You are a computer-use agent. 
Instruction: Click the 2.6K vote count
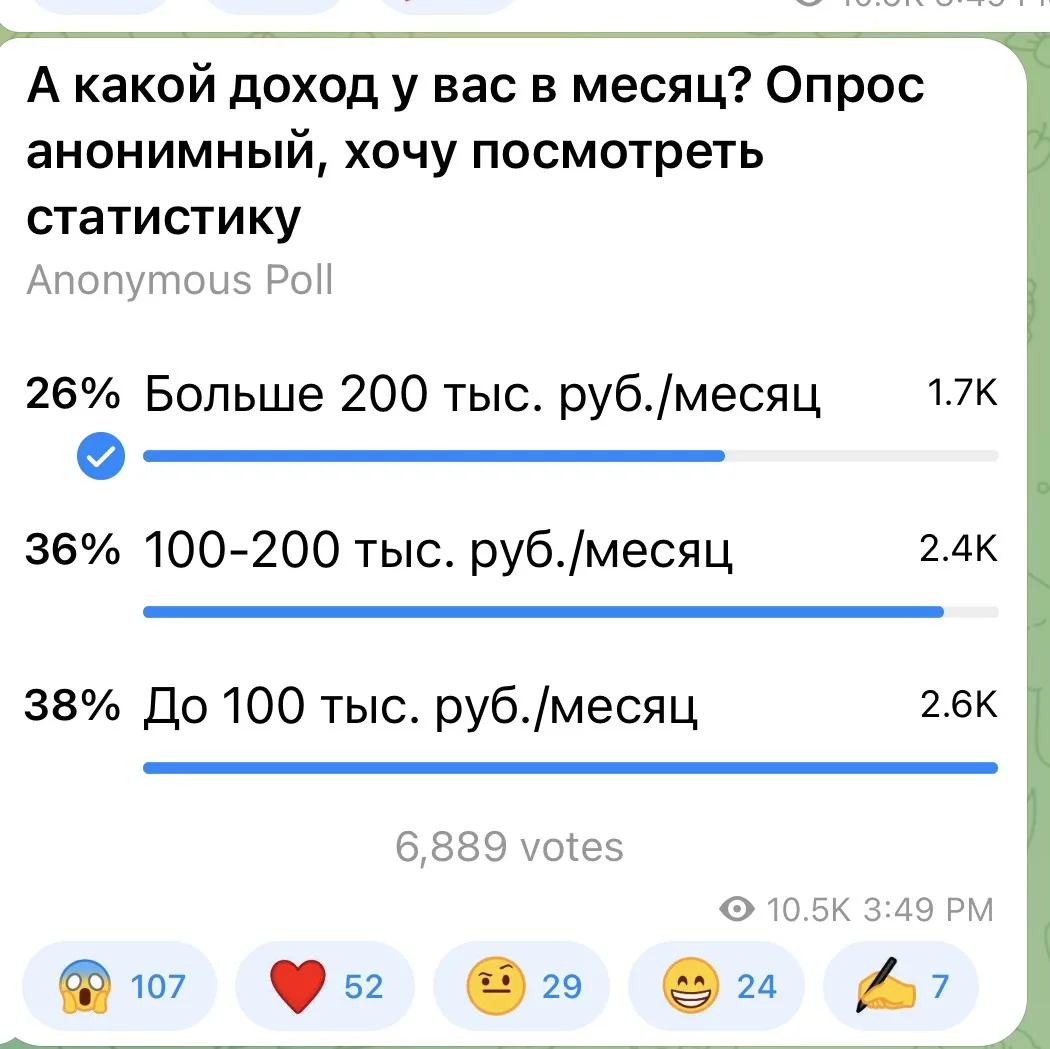(959, 704)
